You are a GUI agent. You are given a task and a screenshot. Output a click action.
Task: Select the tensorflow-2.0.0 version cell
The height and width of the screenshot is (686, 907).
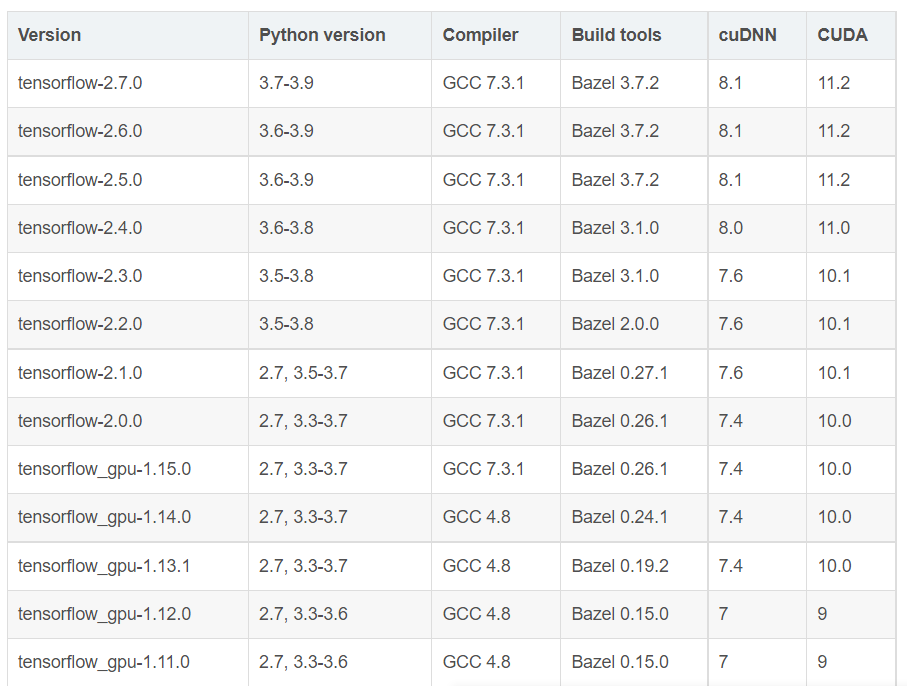tap(80, 421)
